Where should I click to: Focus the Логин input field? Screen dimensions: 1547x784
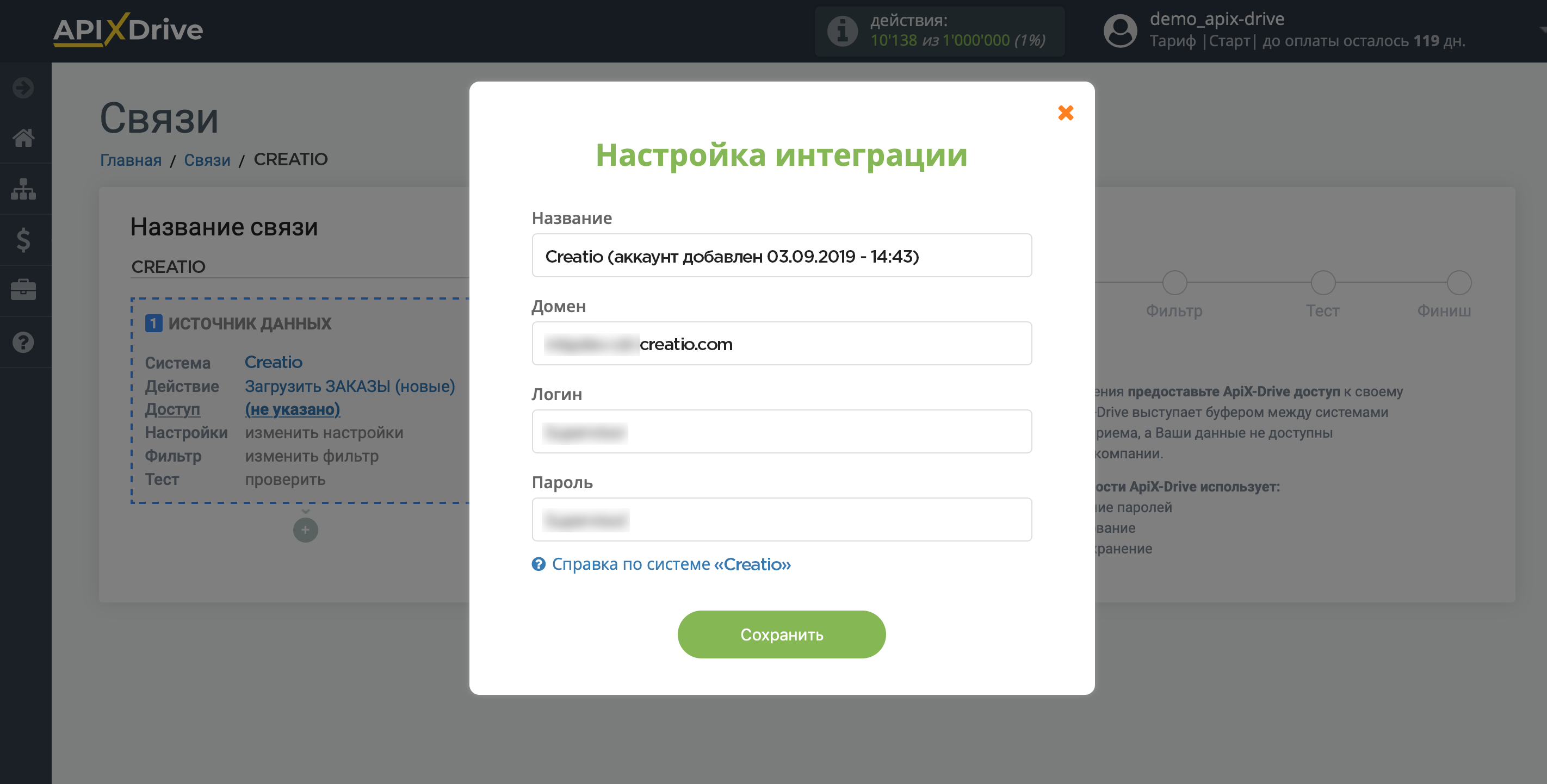(781, 432)
